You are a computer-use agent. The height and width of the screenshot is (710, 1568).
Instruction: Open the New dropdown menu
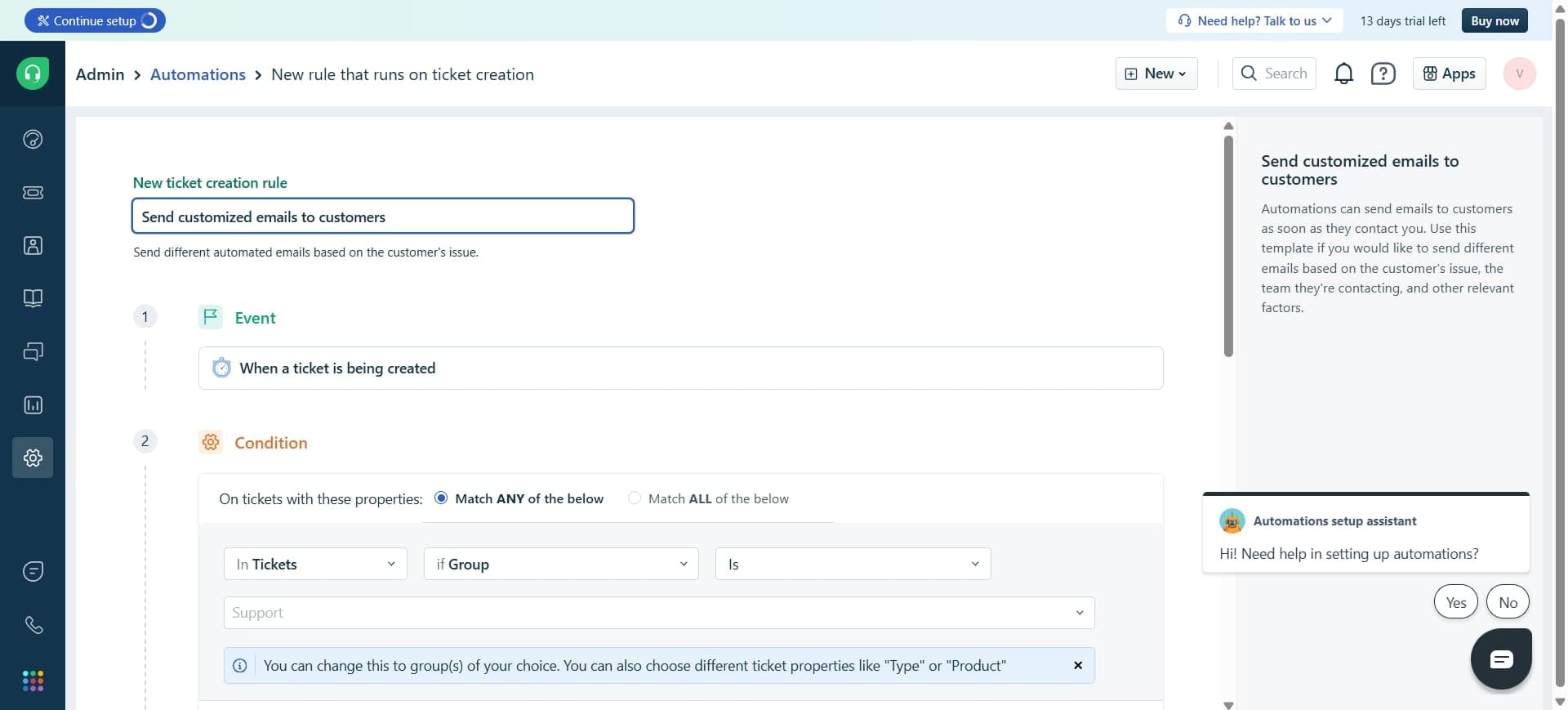[1156, 74]
